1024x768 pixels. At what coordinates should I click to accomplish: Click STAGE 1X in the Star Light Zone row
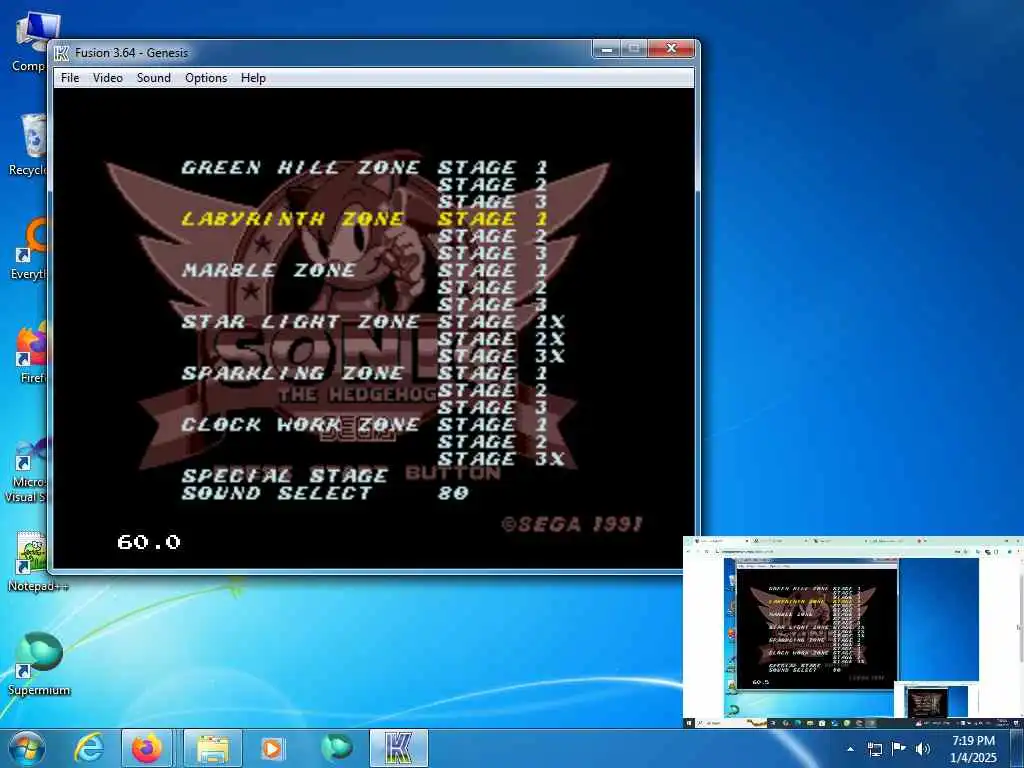[501, 322]
